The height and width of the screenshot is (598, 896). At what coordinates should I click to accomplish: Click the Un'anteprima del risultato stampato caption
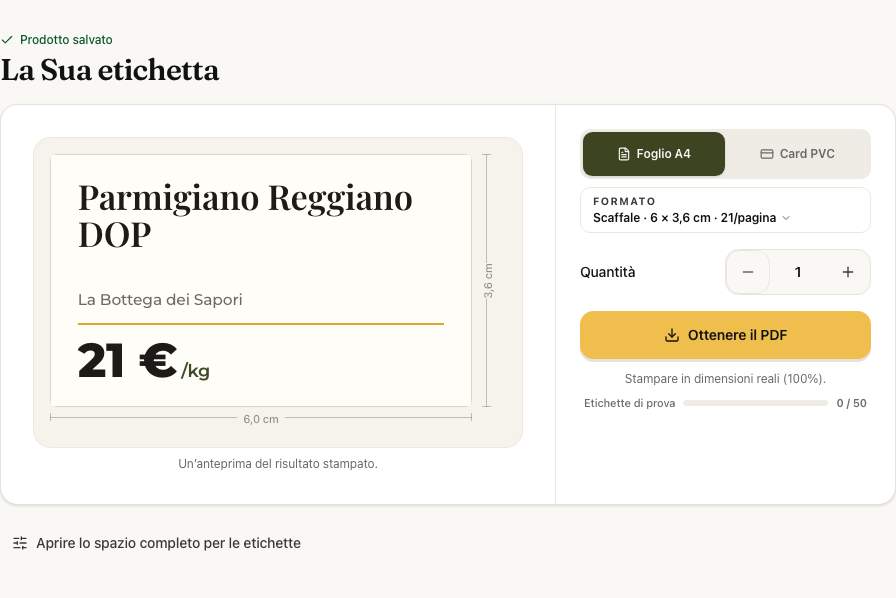[x=278, y=464]
